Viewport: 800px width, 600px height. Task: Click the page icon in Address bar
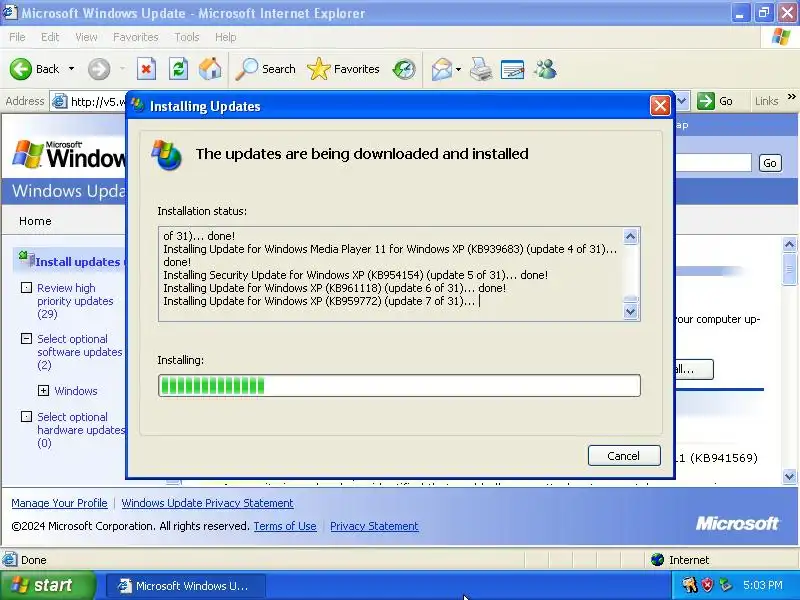click(60, 101)
